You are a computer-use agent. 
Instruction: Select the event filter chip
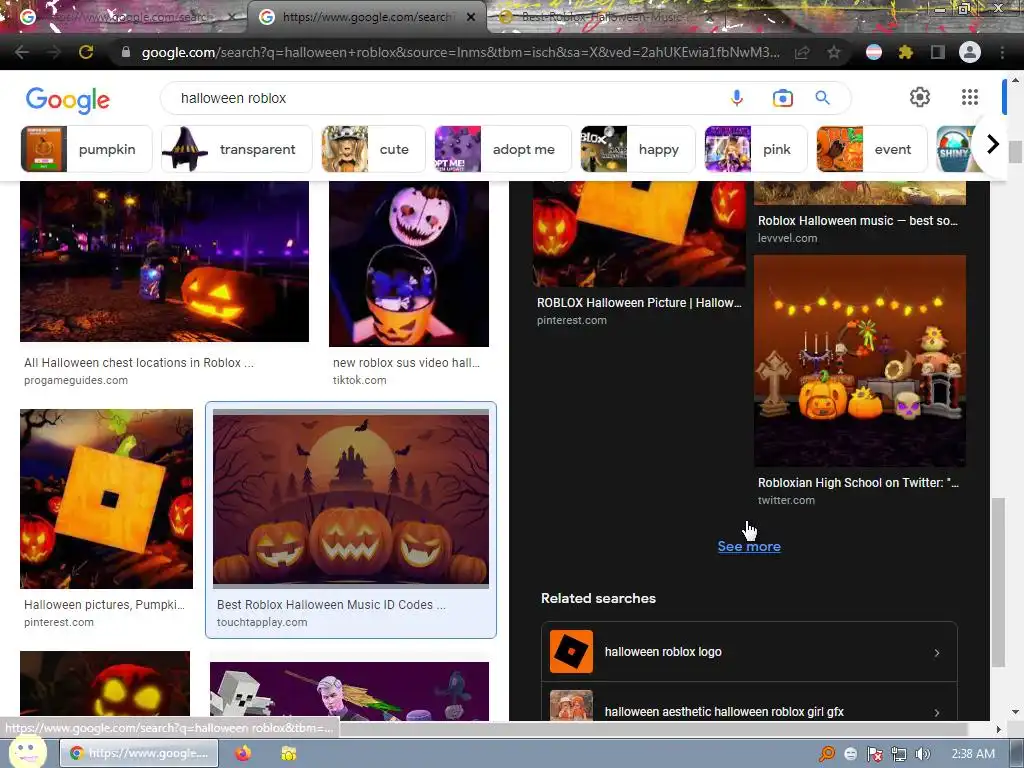tap(871, 149)
